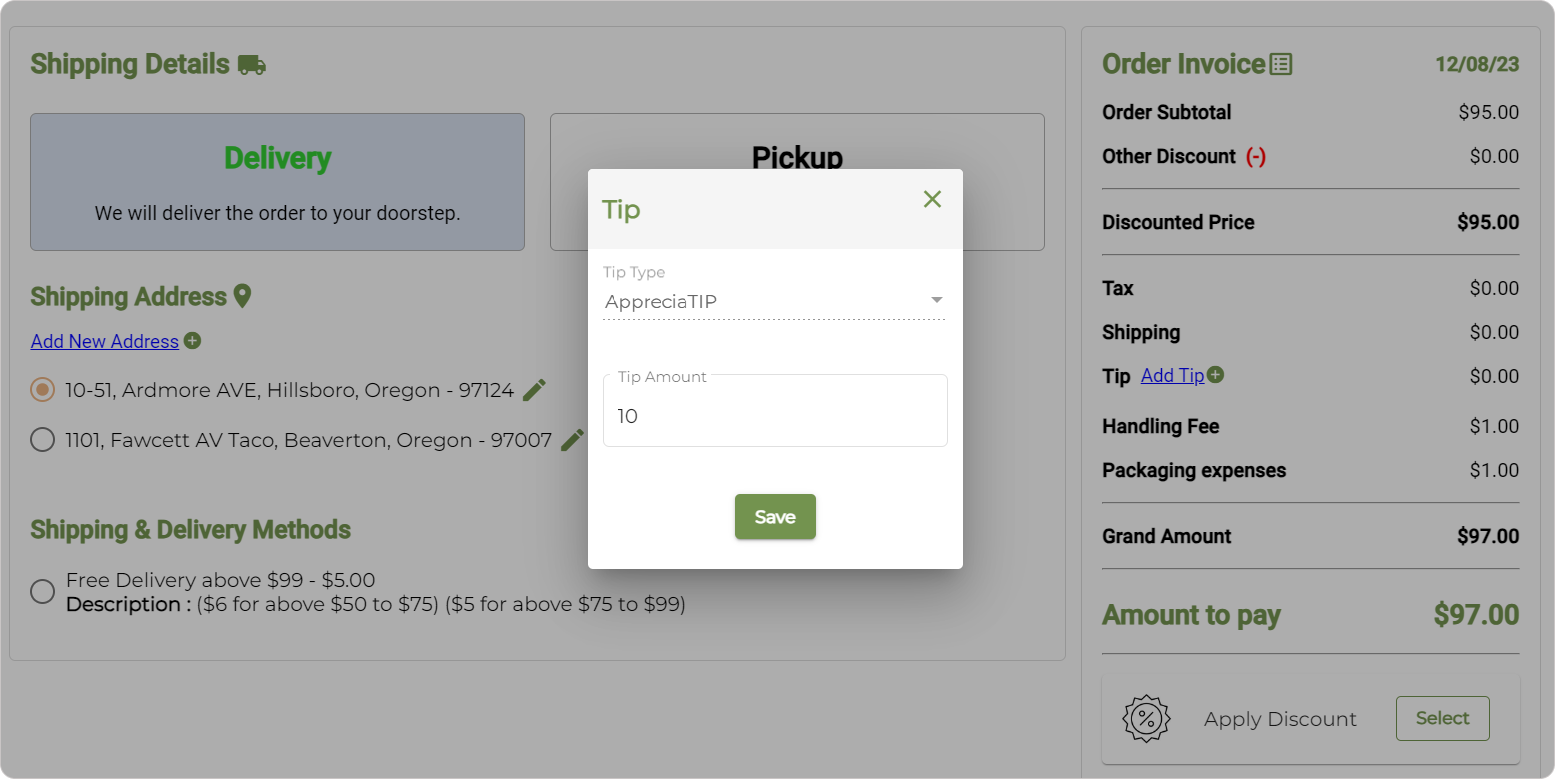Click the Tip Type dropdown arrow
The width and height of the screenshot is (1555, 779).
pyautogui.click(x=936, y=300)
